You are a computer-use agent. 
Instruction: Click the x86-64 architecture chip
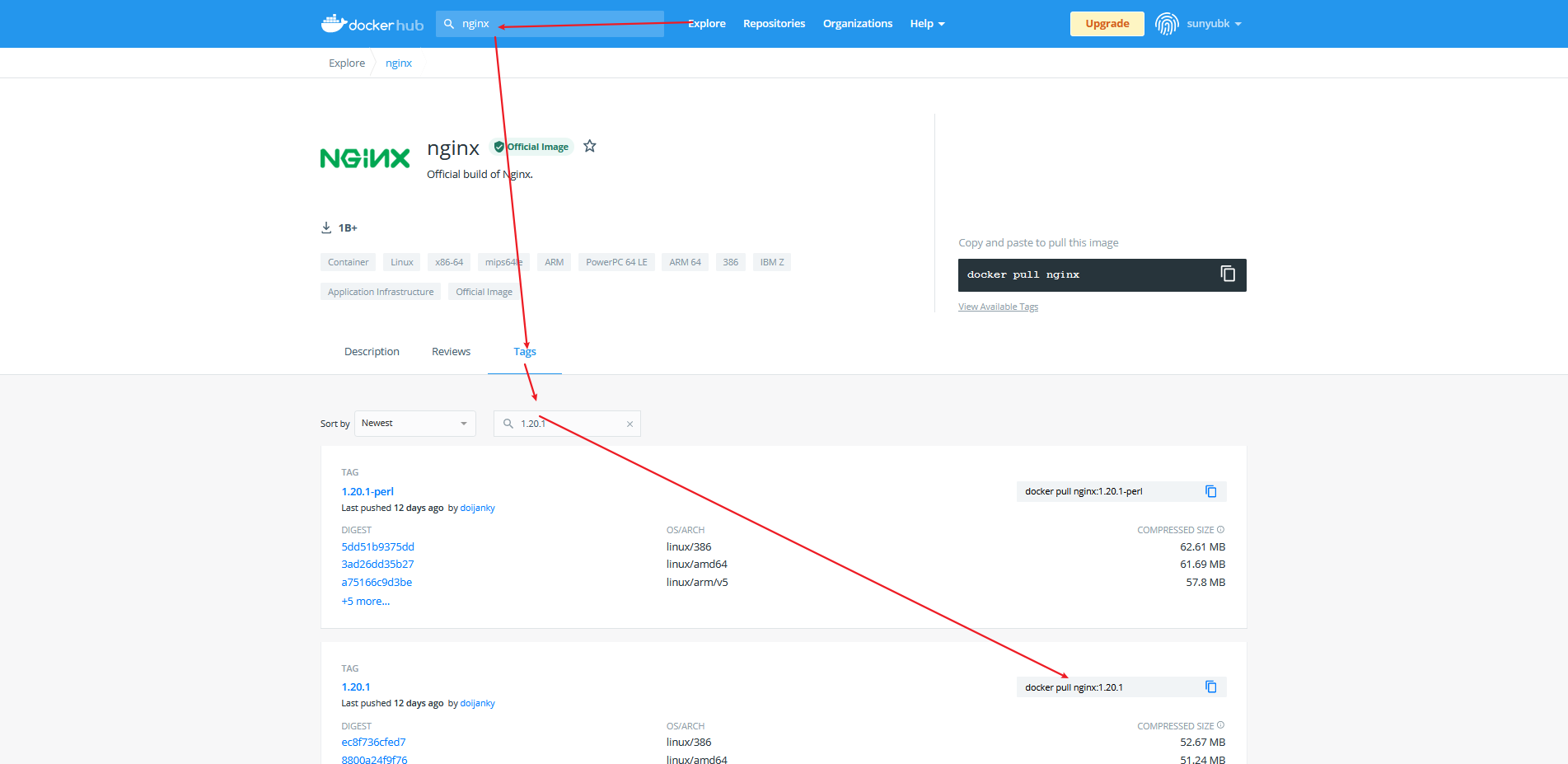(449, 262)
